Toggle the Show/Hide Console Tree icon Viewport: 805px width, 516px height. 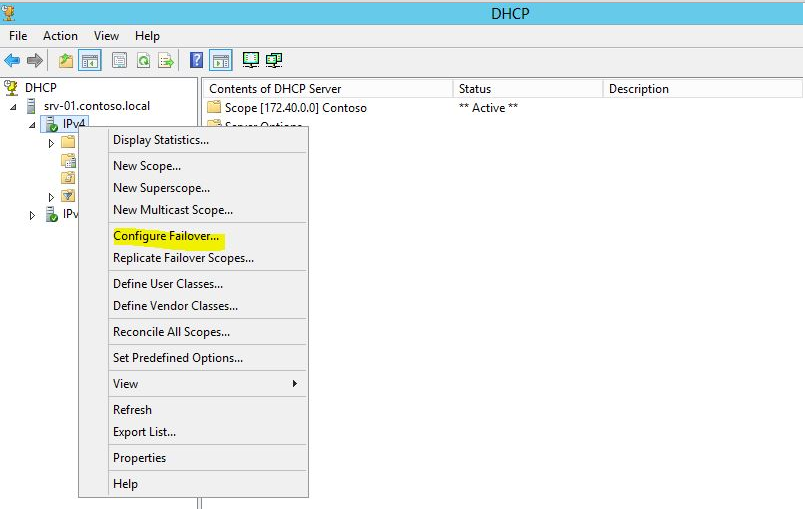point(90,60)
